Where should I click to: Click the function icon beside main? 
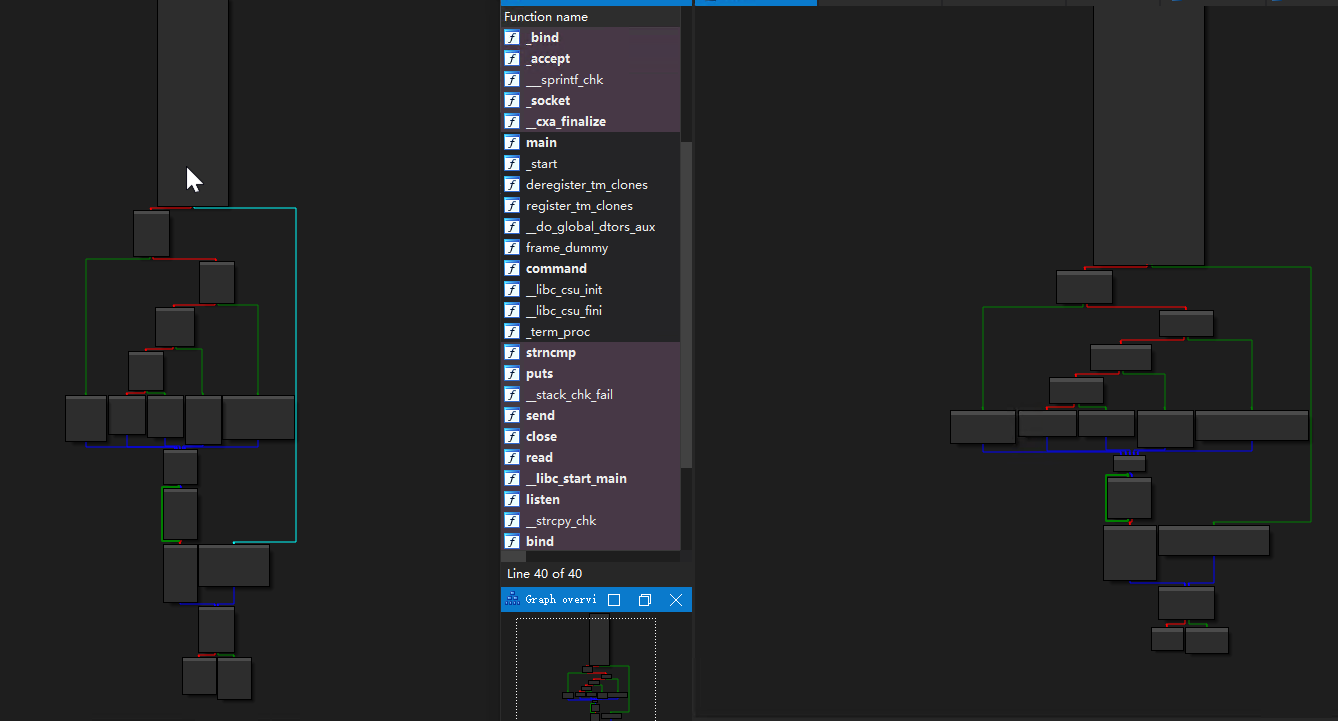512,143
